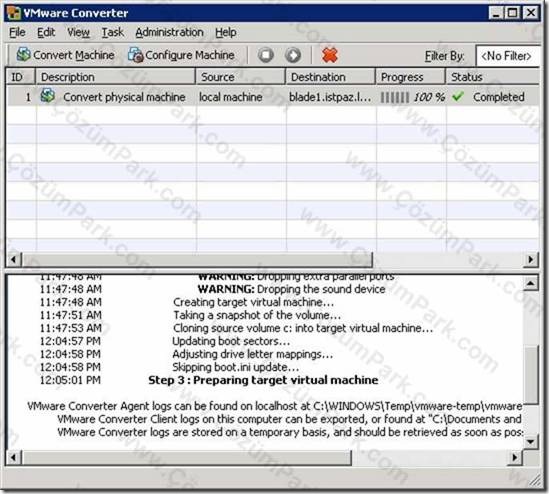Open the Help menu
The image size is (549, 494).
(225, 33)
